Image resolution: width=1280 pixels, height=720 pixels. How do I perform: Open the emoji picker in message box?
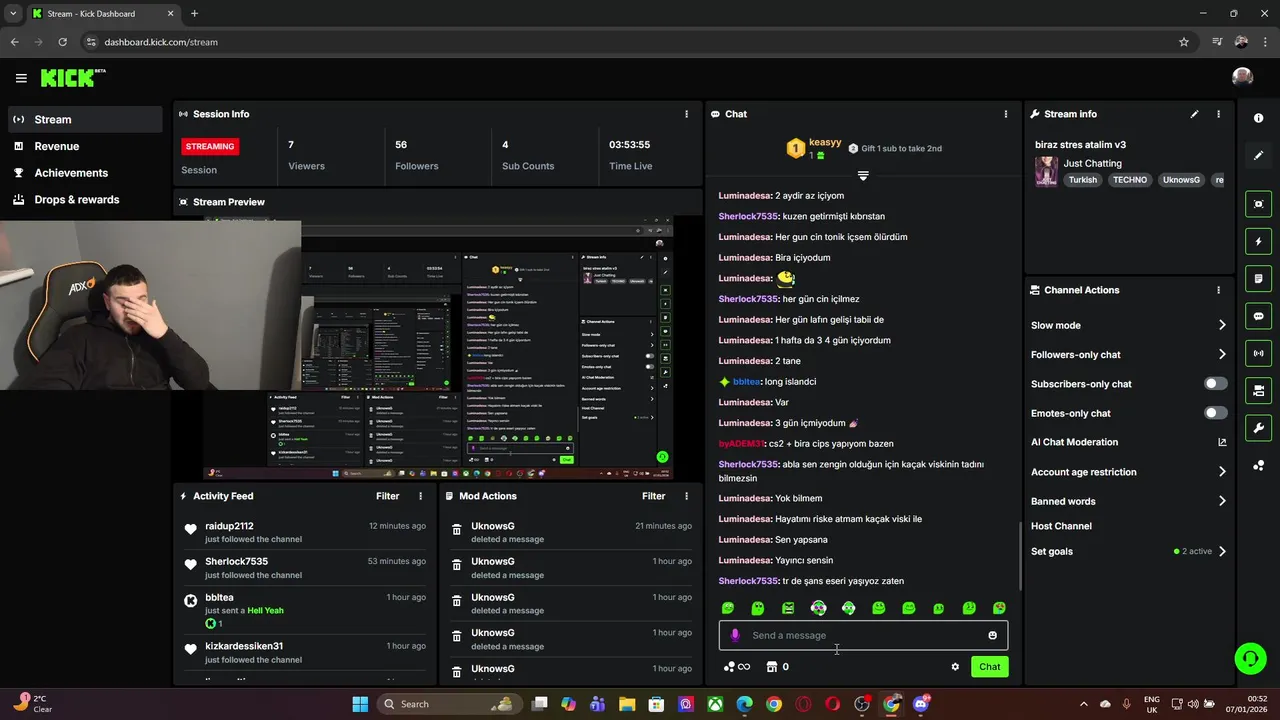coord(992,635)
